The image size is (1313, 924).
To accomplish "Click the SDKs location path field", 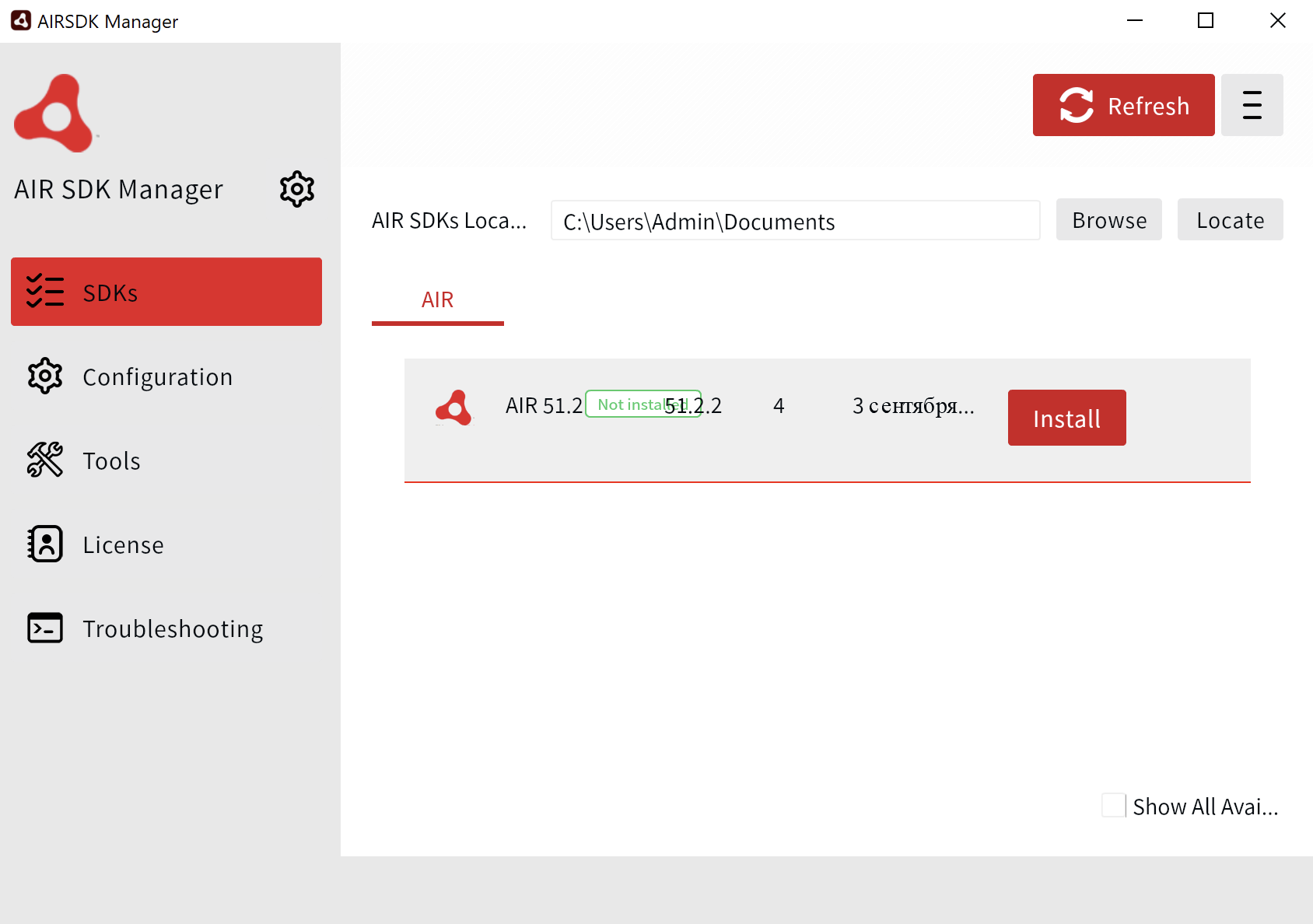I will [794, 221].
